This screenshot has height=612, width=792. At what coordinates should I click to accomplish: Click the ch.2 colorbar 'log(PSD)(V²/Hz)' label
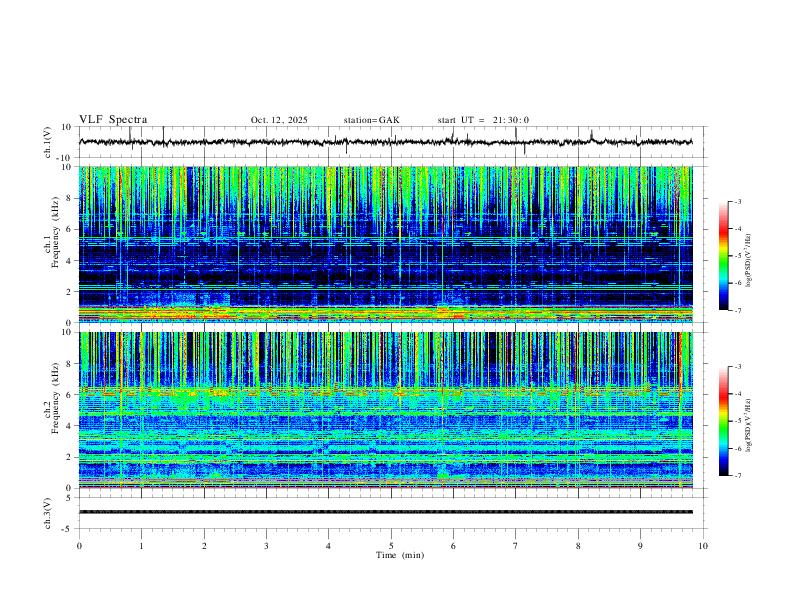click(x=748, y=426)
